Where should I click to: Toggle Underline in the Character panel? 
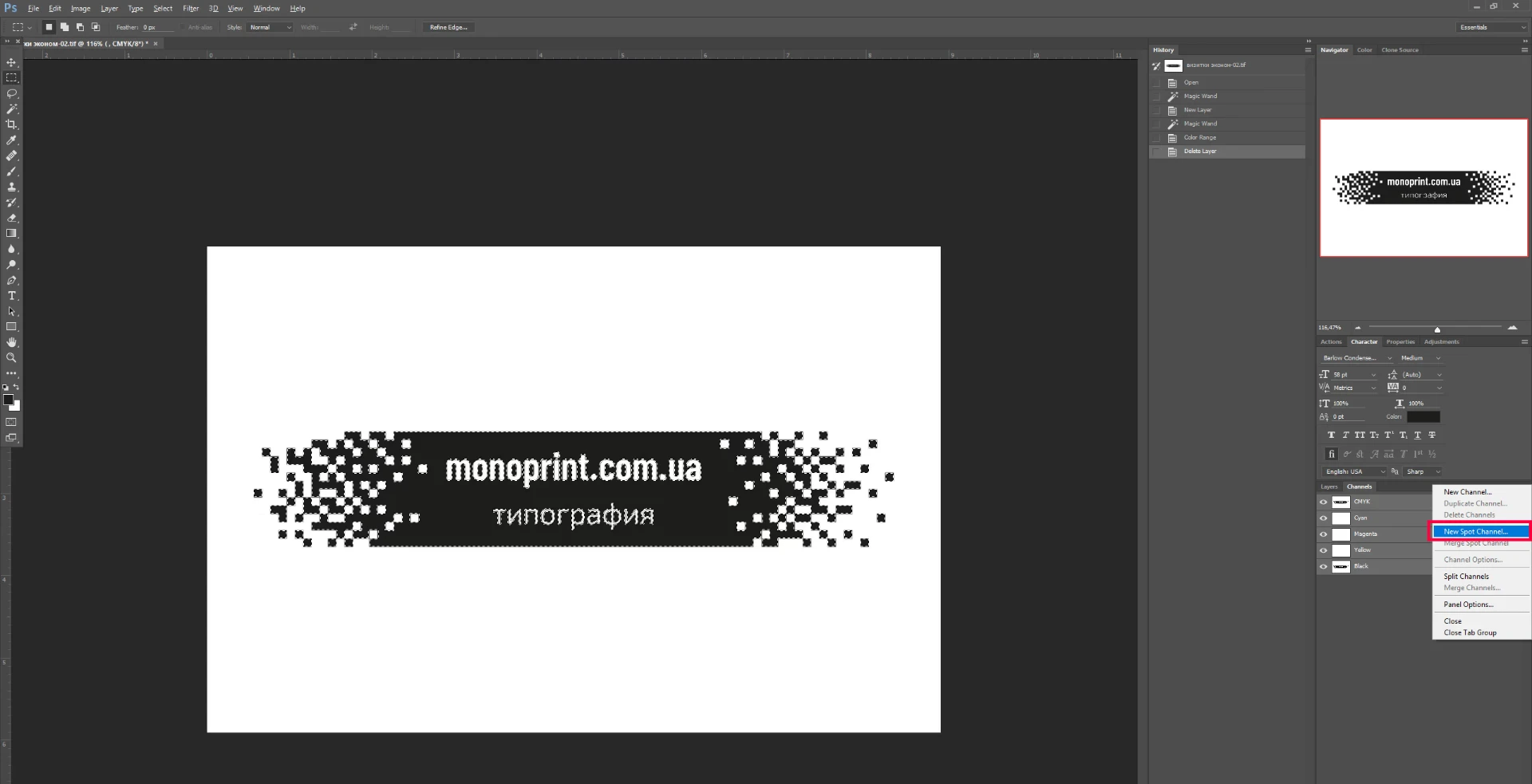pos(1417,435)
